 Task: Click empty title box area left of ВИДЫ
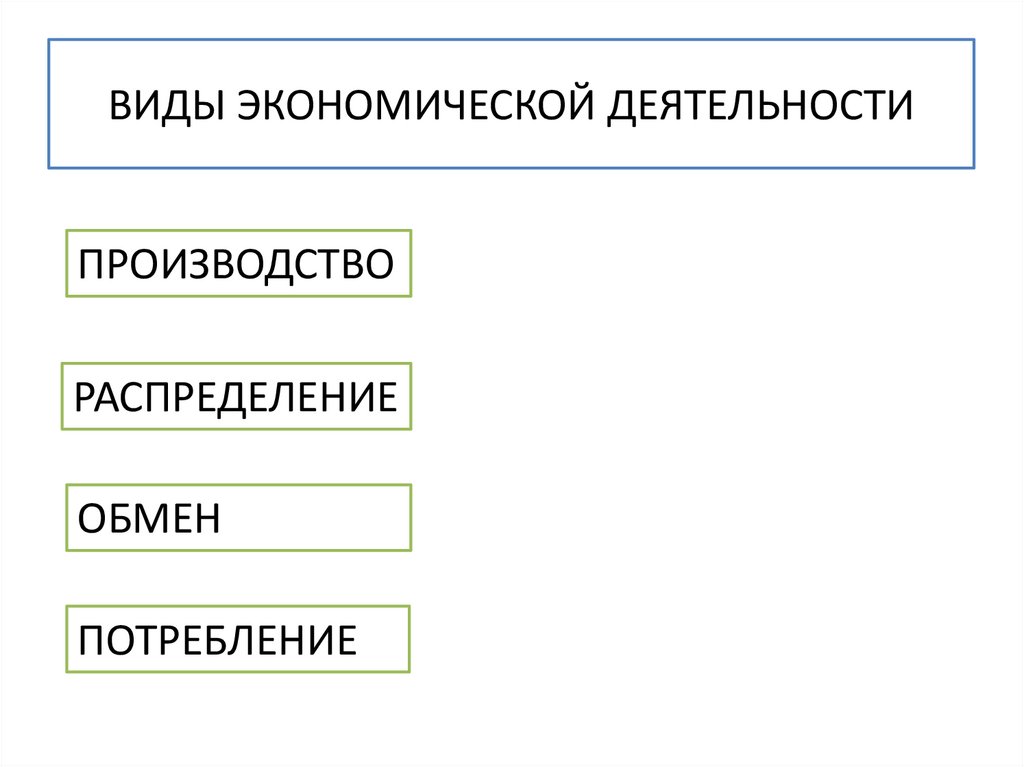[78, 104]
